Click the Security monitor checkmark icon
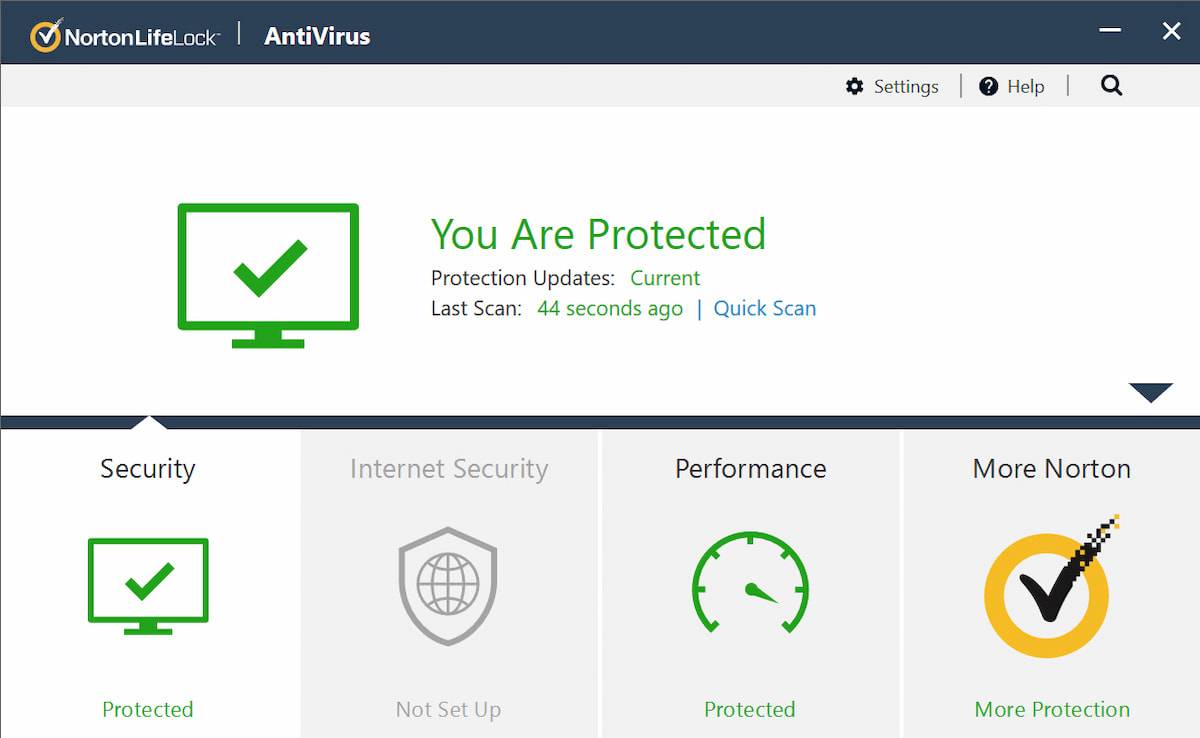Screen dimensions: 1200x738 (x=148, y=585)
